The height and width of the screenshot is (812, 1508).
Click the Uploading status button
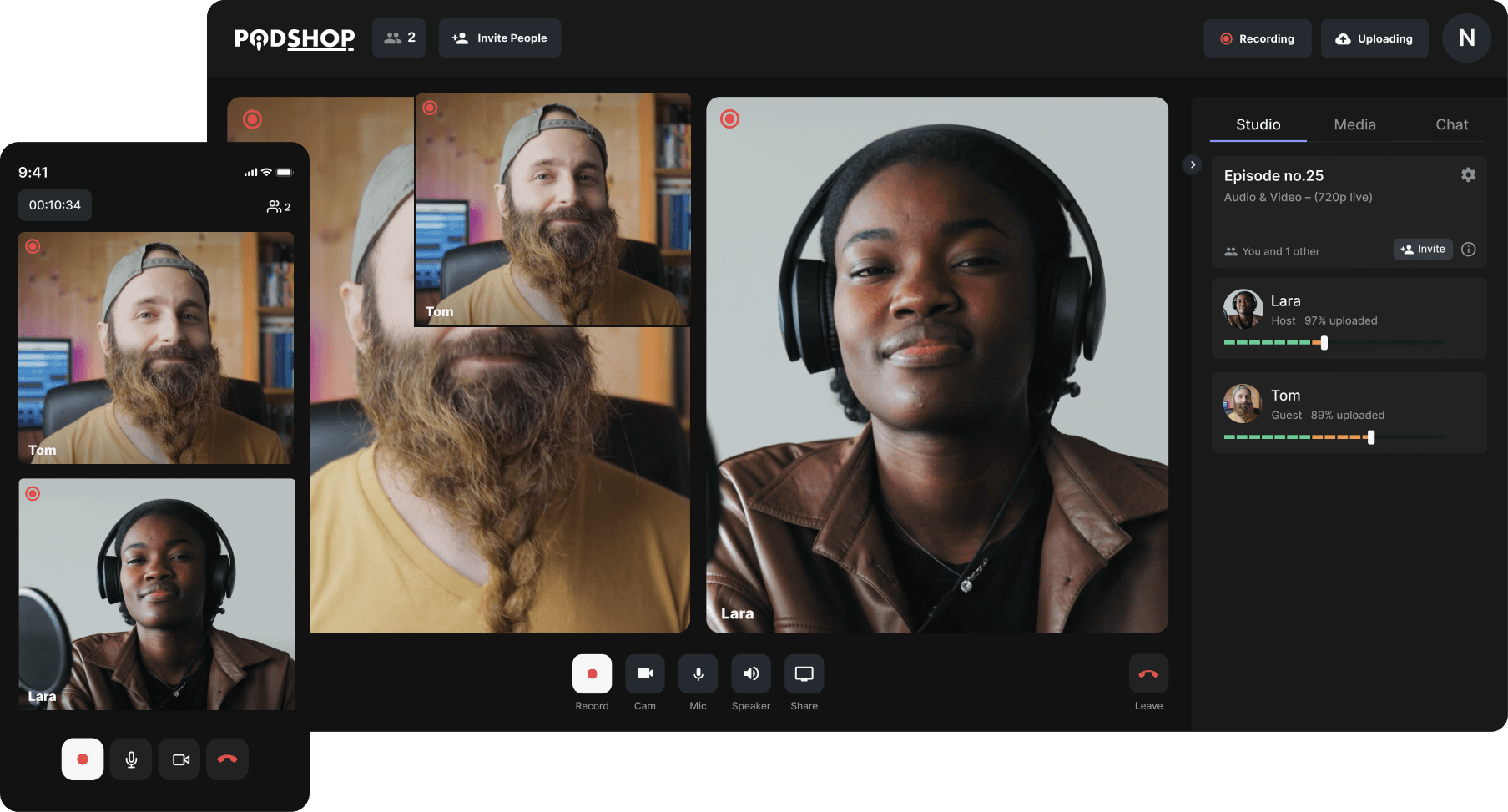click(1374, 38)
